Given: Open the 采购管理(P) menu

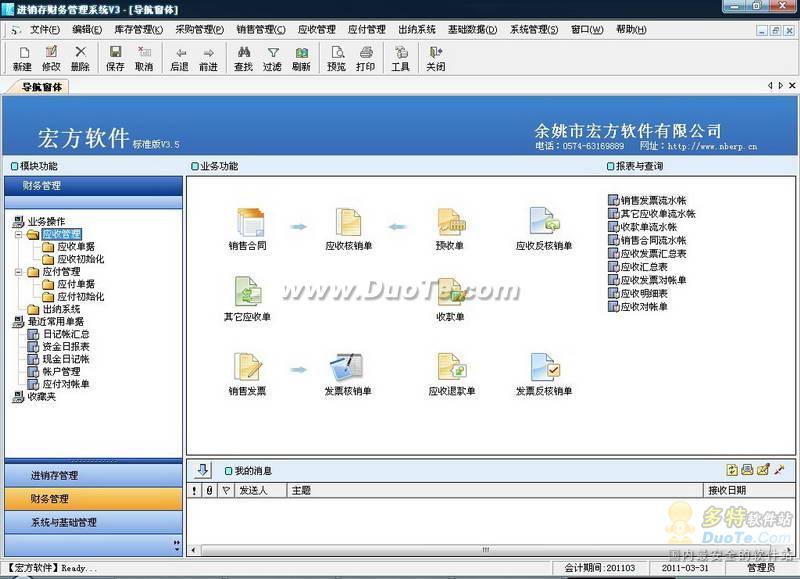Looking at the screenshot, I should pos(199,30).
